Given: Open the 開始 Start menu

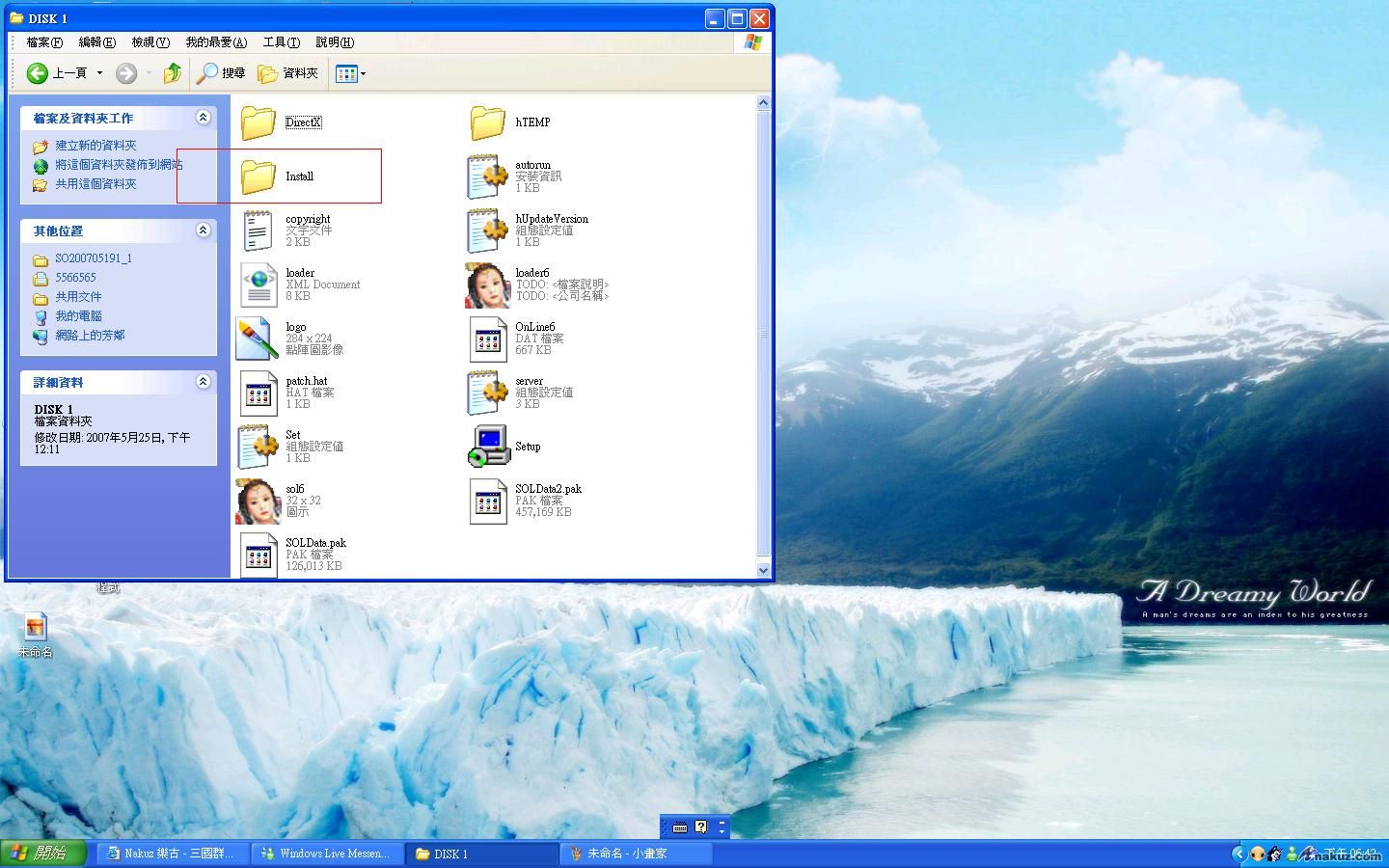Looking at the screenshot, I should 43,854.
